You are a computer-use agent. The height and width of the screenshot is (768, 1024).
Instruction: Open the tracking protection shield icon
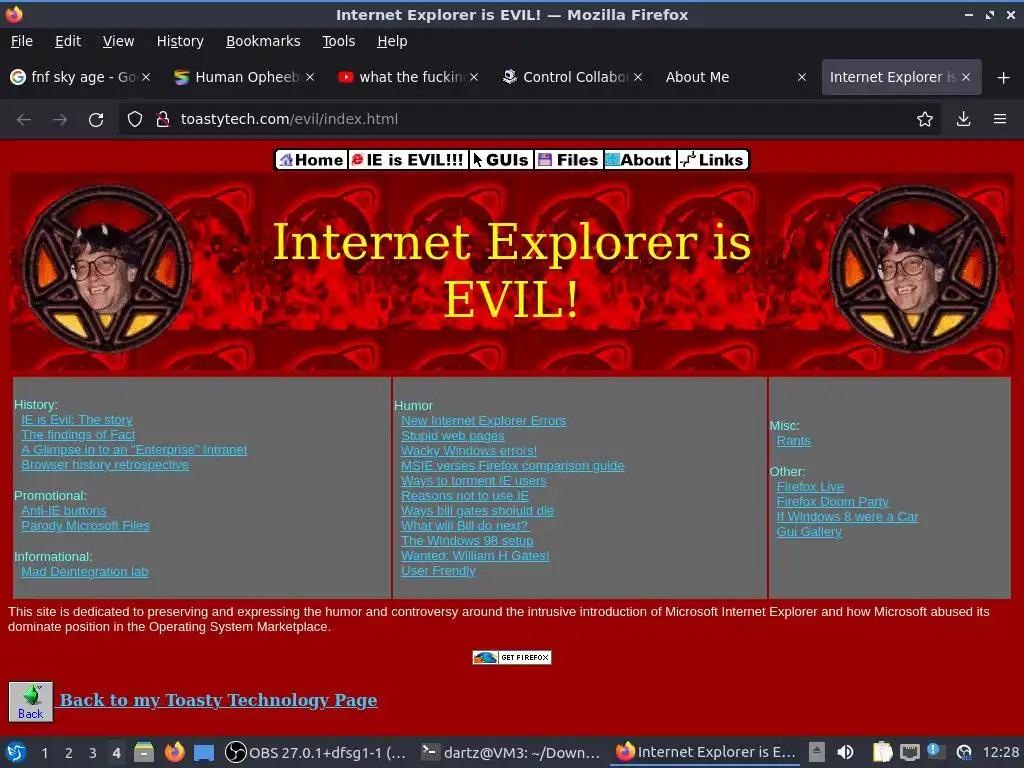[x=135, y=120]
